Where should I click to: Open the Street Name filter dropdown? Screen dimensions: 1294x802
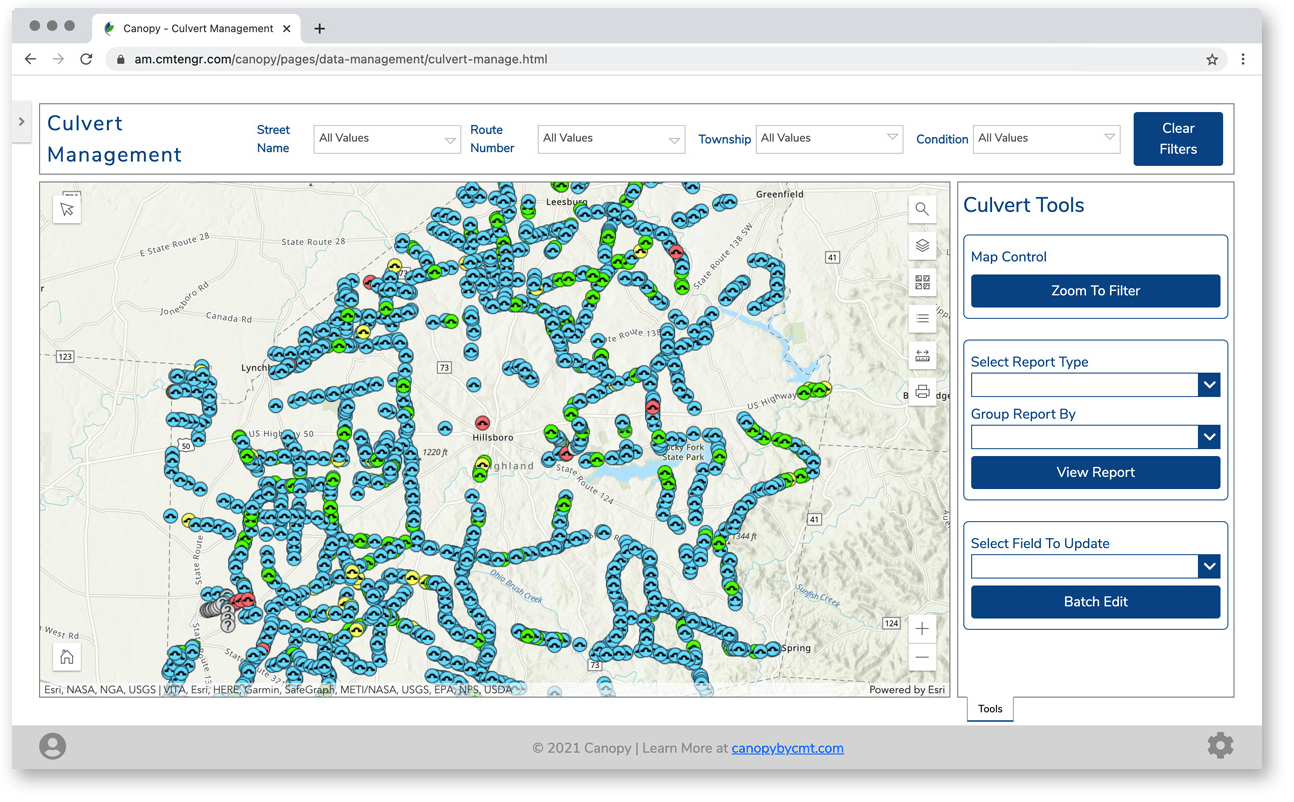click(387, 139)
